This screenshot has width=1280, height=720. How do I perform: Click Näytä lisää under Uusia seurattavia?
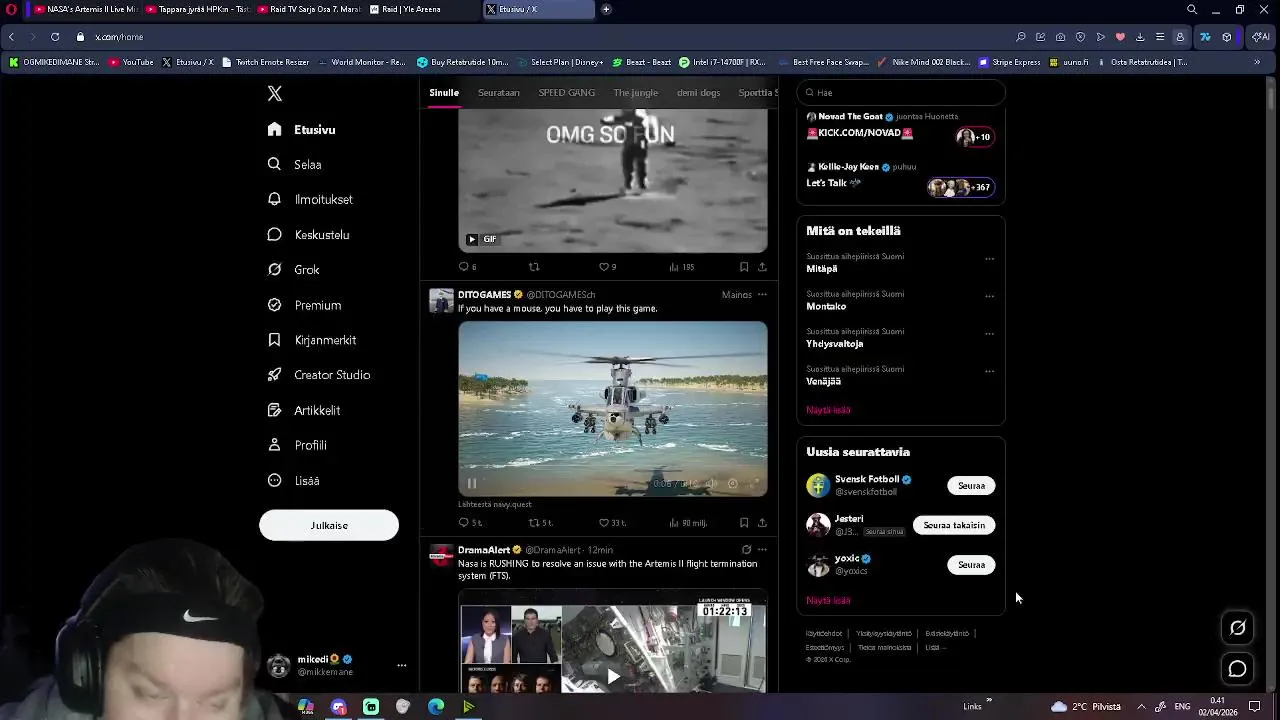point(828,601)
